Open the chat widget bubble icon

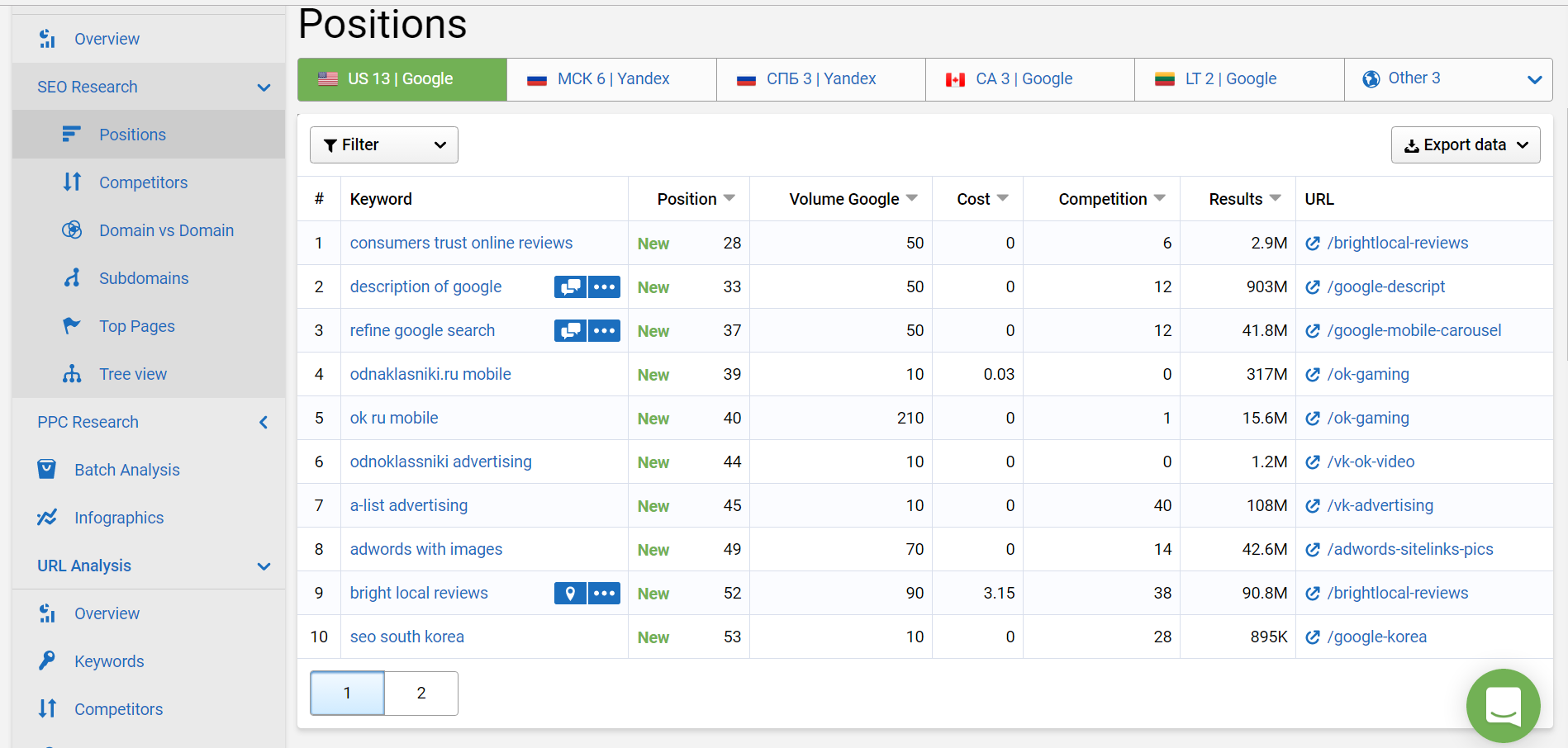[x=1503, y=706]
